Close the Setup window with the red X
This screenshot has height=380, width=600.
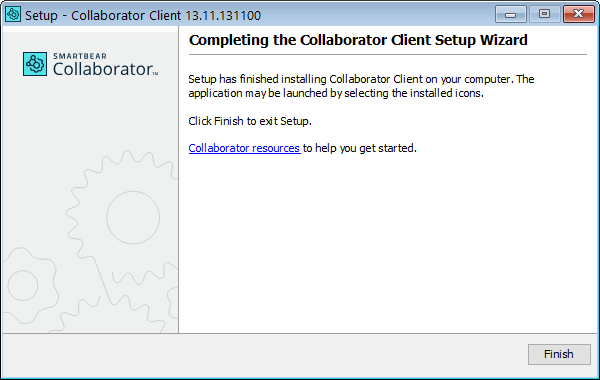(x=579, y=15)
